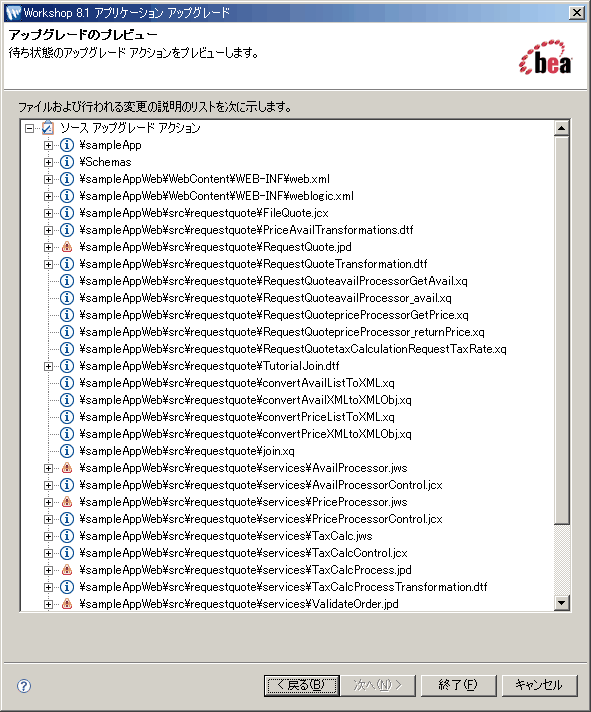Expand the PriceProcessorControl.jcx tree node
This screenshot has width=591, height=712.
tap(48, 519)
